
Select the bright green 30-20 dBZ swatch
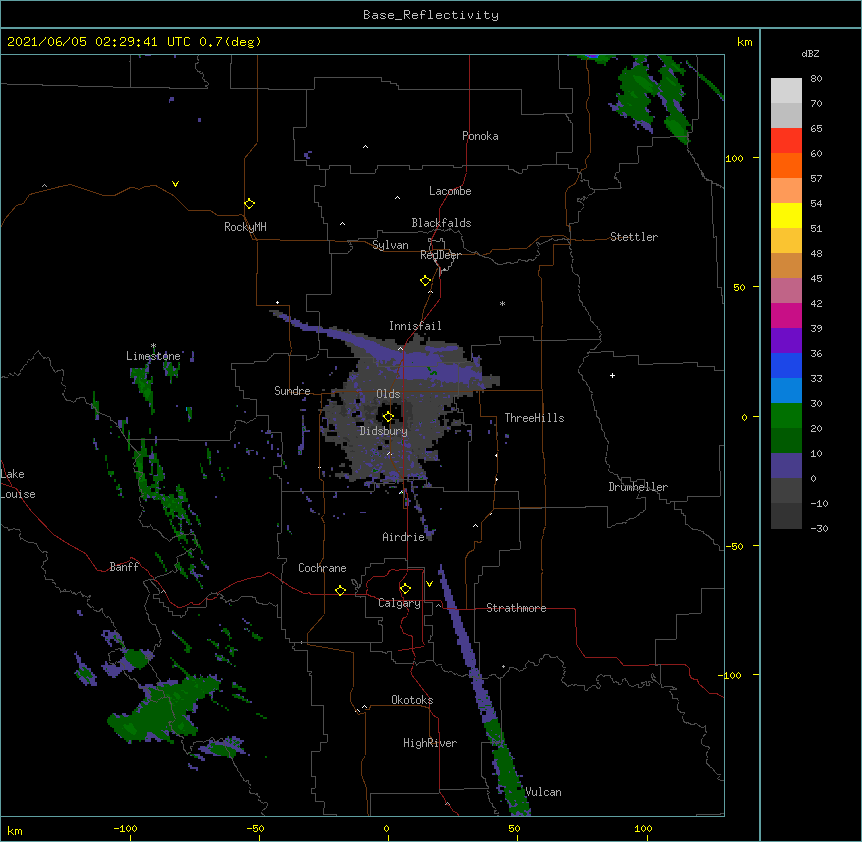[x=786, y=416]
